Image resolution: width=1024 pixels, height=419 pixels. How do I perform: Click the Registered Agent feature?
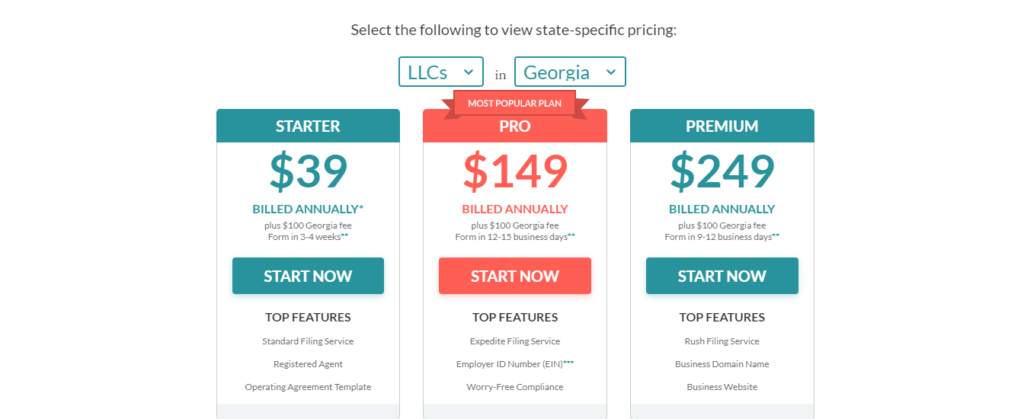[308, 364]
